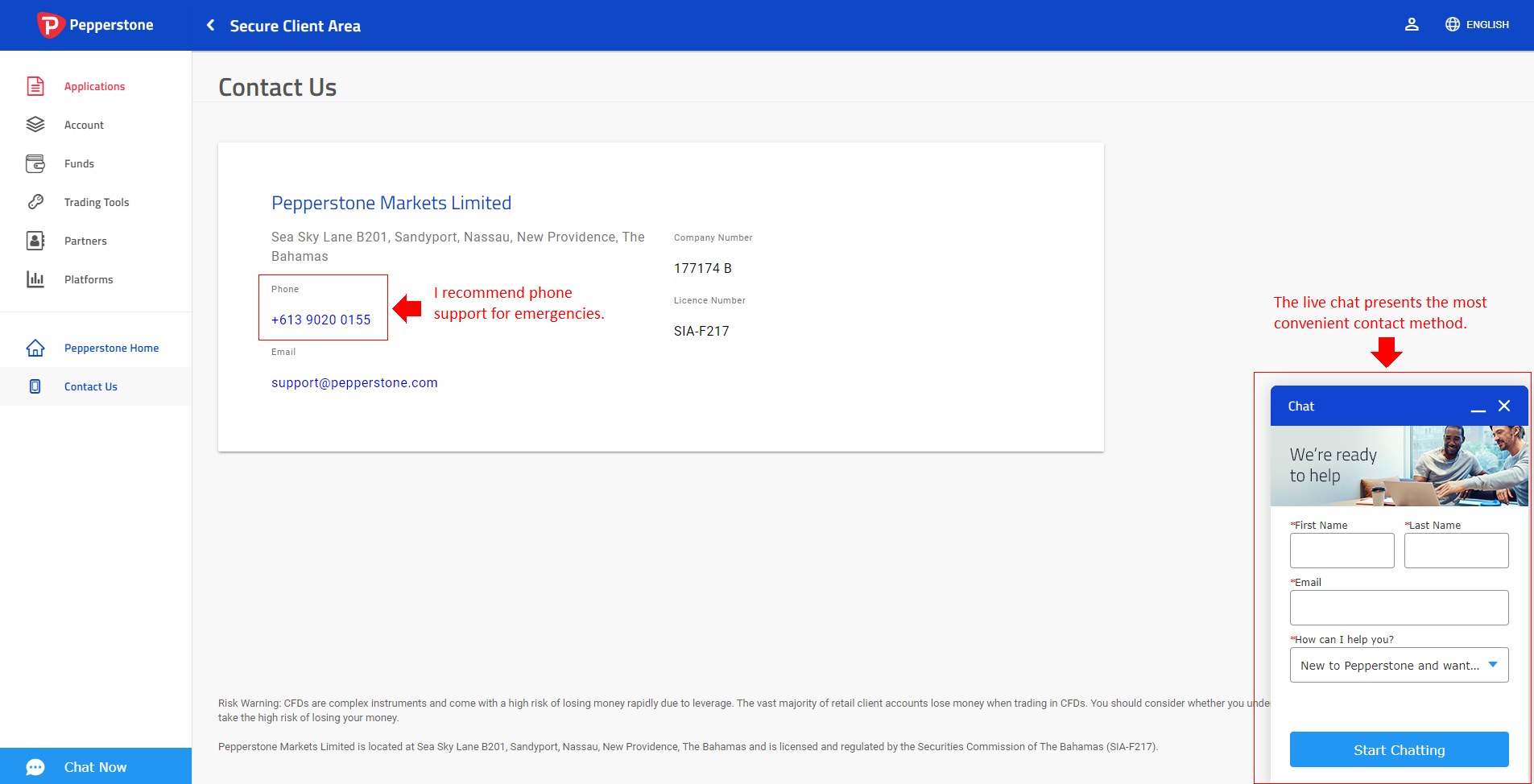
Task: Open the 'How can I help you?' dropdown
Action: [1399, 665]
